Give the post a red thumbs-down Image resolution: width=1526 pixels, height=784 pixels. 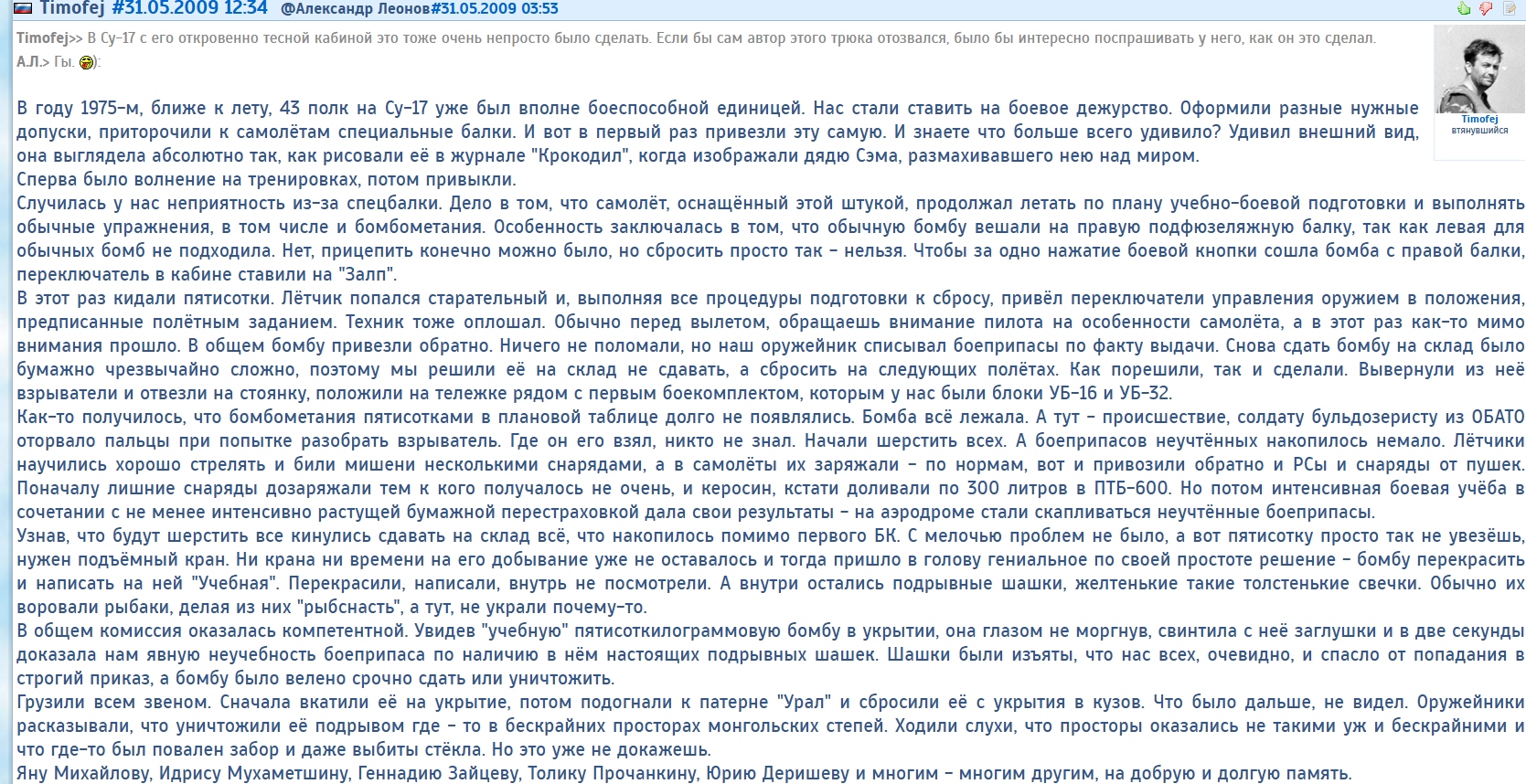point(1486,8)
